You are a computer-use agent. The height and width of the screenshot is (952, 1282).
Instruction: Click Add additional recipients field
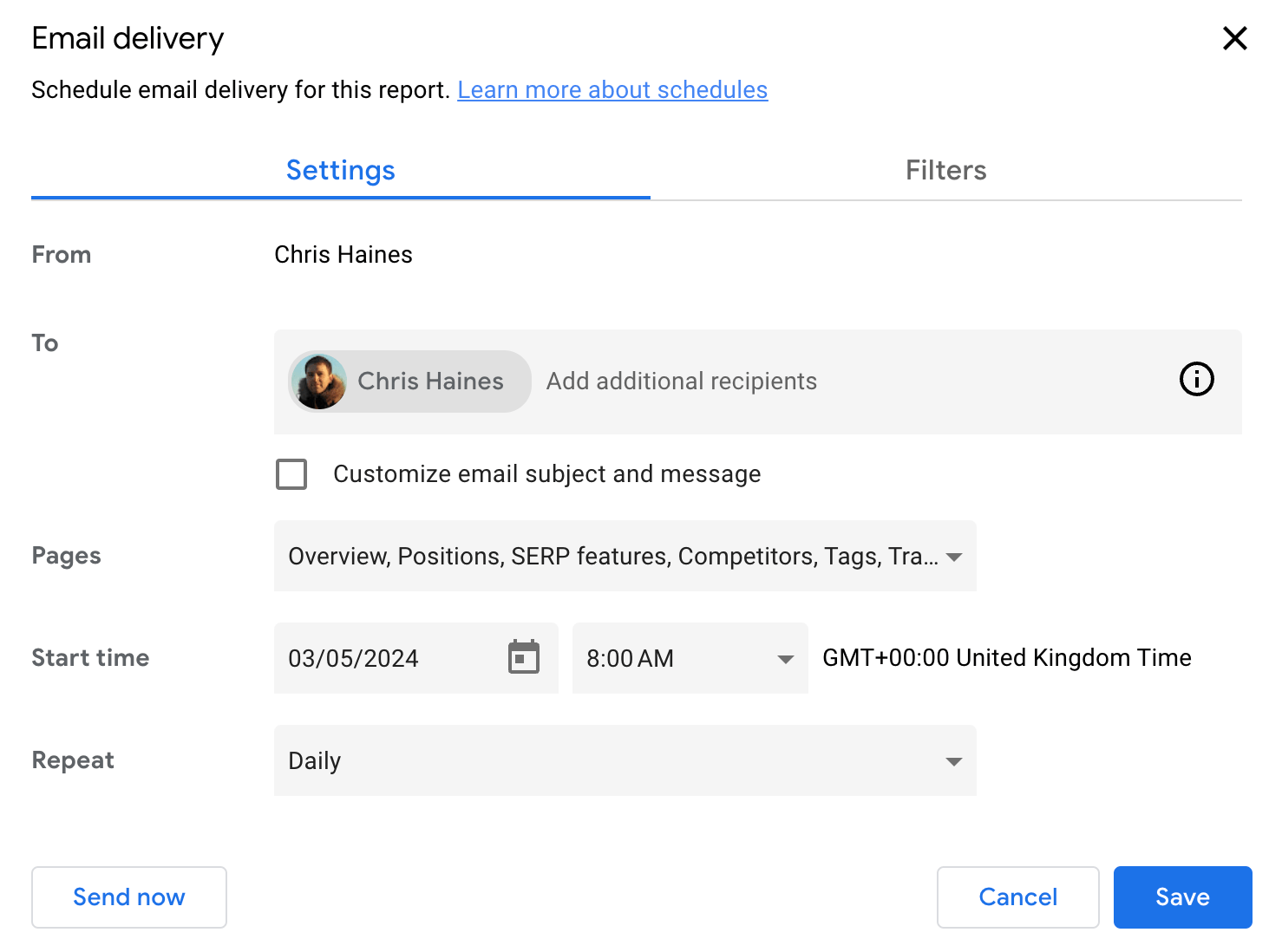pyautogui.click(x=681, y=381)
